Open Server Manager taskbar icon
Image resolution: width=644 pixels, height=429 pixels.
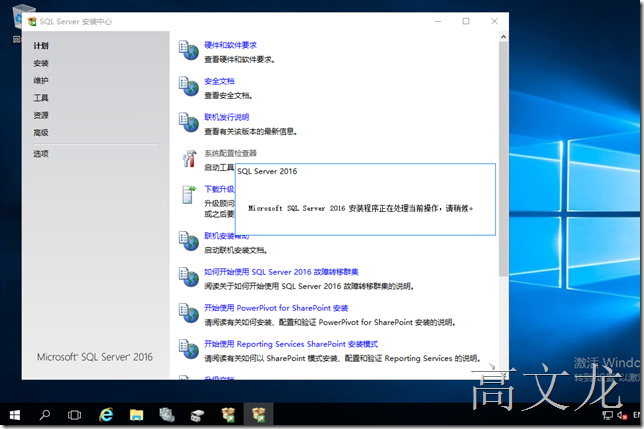(x=167, y=415)
